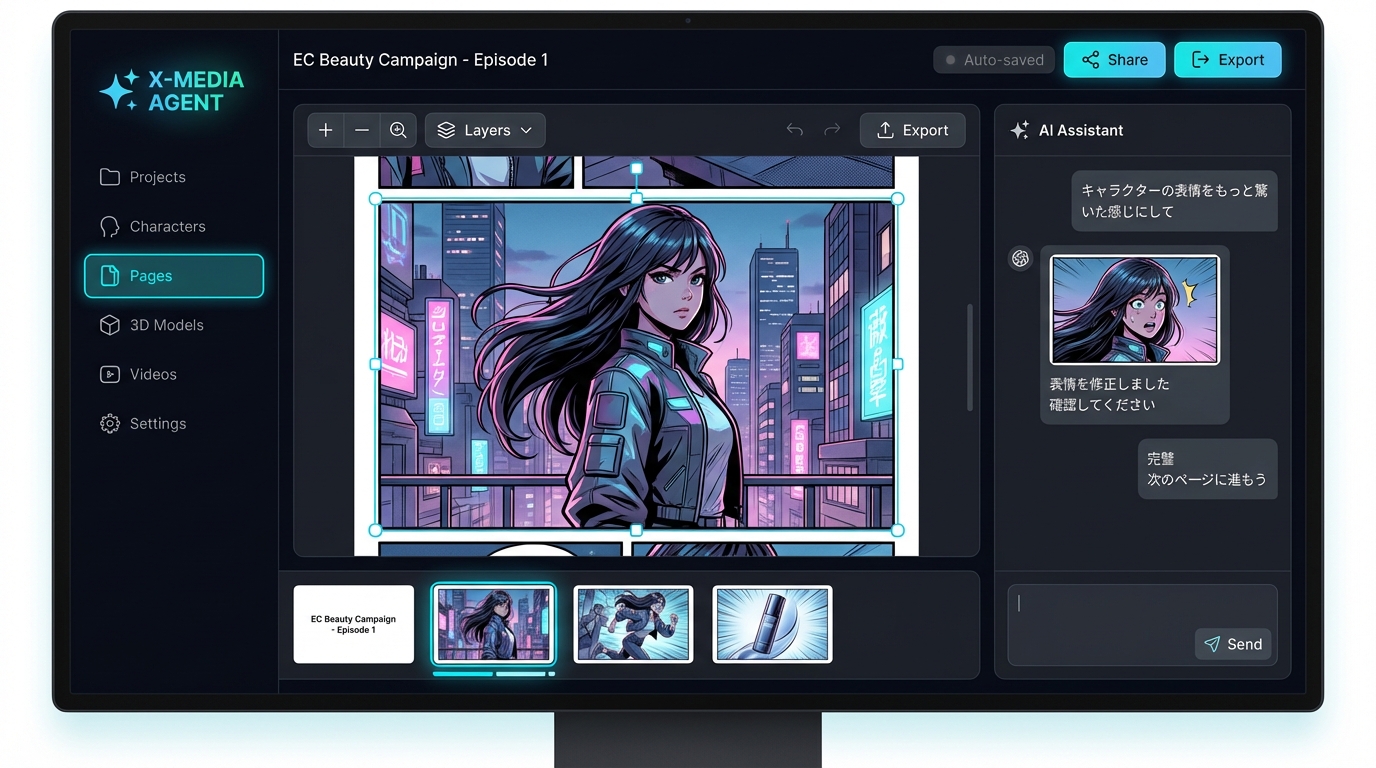Click the Videos play icon in sidebar
The image size is (1376, 768).
108,374
